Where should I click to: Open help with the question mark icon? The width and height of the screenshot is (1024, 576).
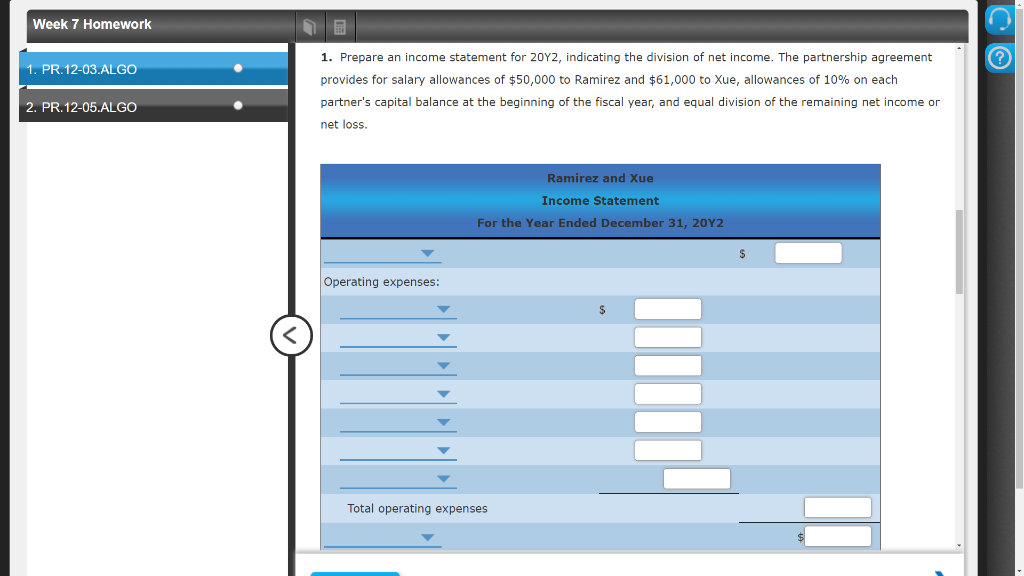click(999, 58)
